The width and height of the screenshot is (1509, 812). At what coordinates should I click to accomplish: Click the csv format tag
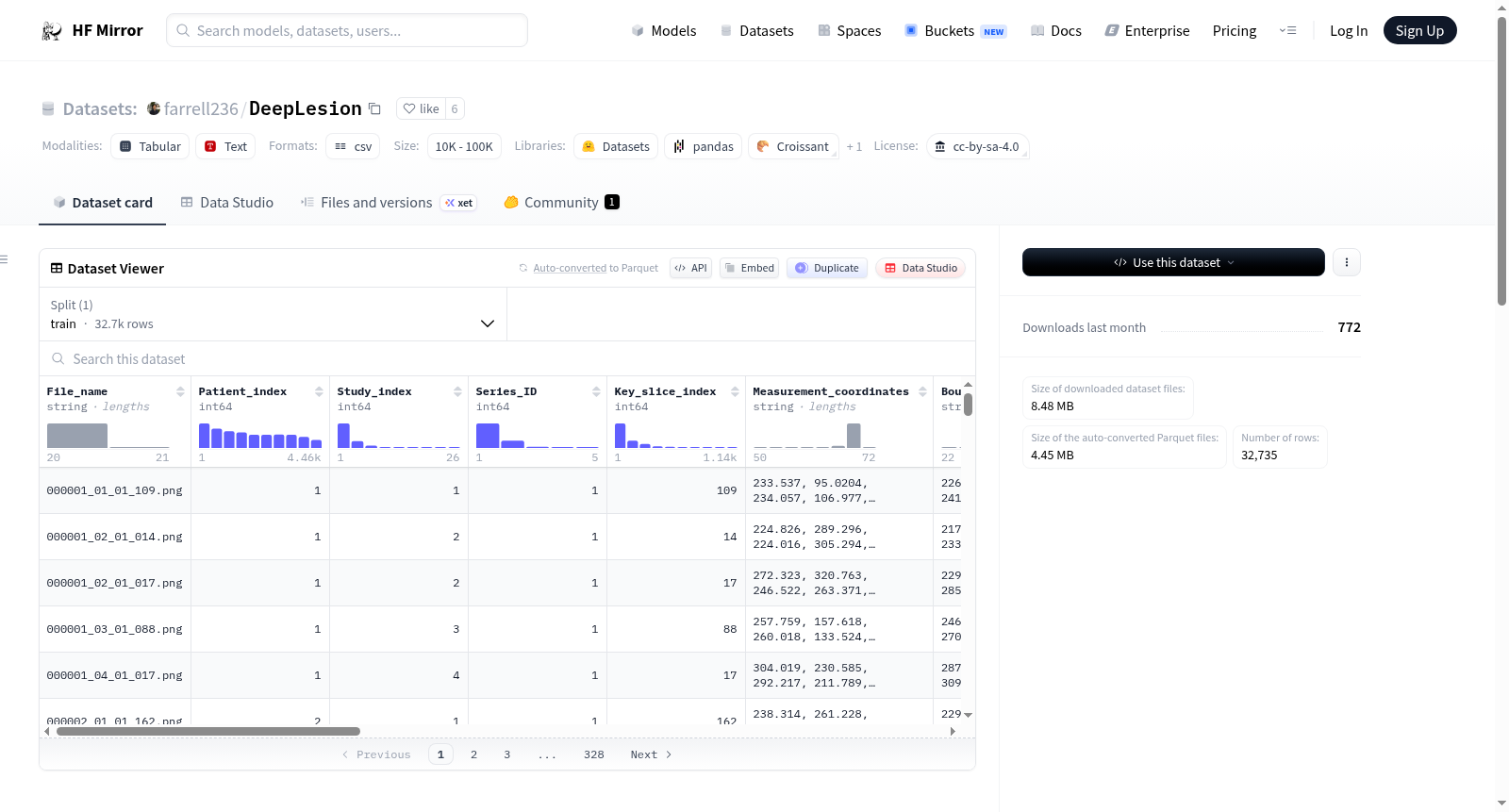[353, 147]
